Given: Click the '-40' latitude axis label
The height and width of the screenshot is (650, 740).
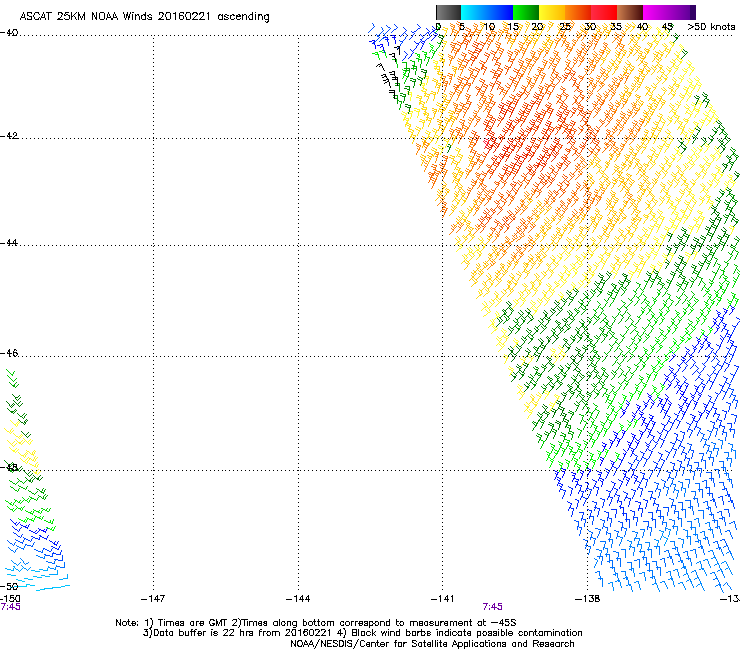Looking at the screenshot, I should tap(9, 33).
